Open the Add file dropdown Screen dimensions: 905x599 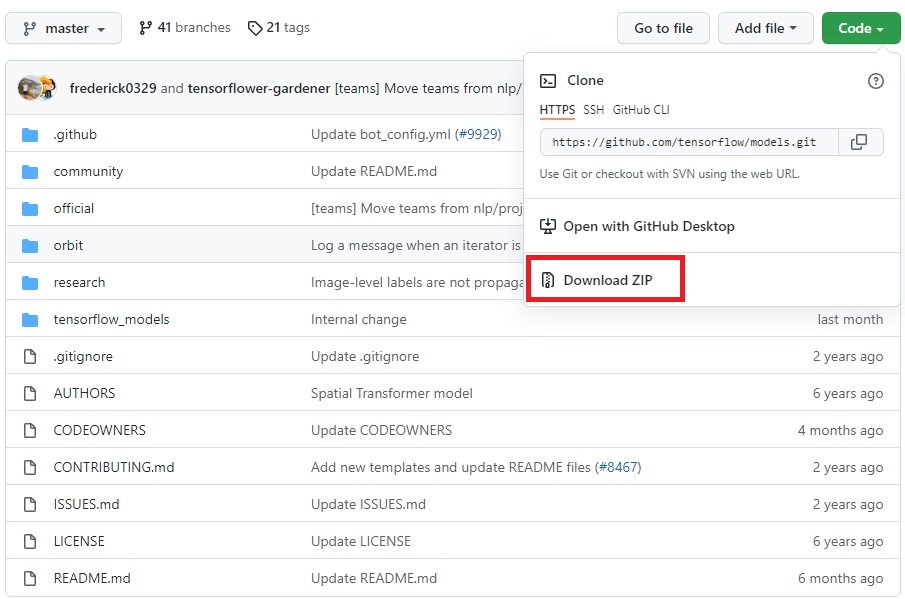(765, 28)
